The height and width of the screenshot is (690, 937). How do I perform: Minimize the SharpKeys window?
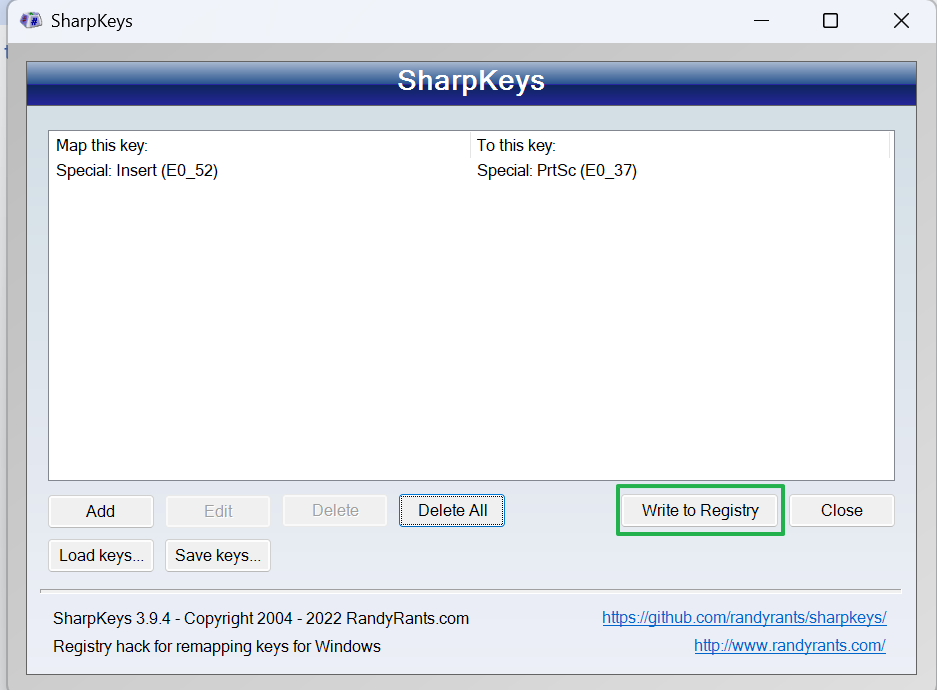[x=761, y=21]
